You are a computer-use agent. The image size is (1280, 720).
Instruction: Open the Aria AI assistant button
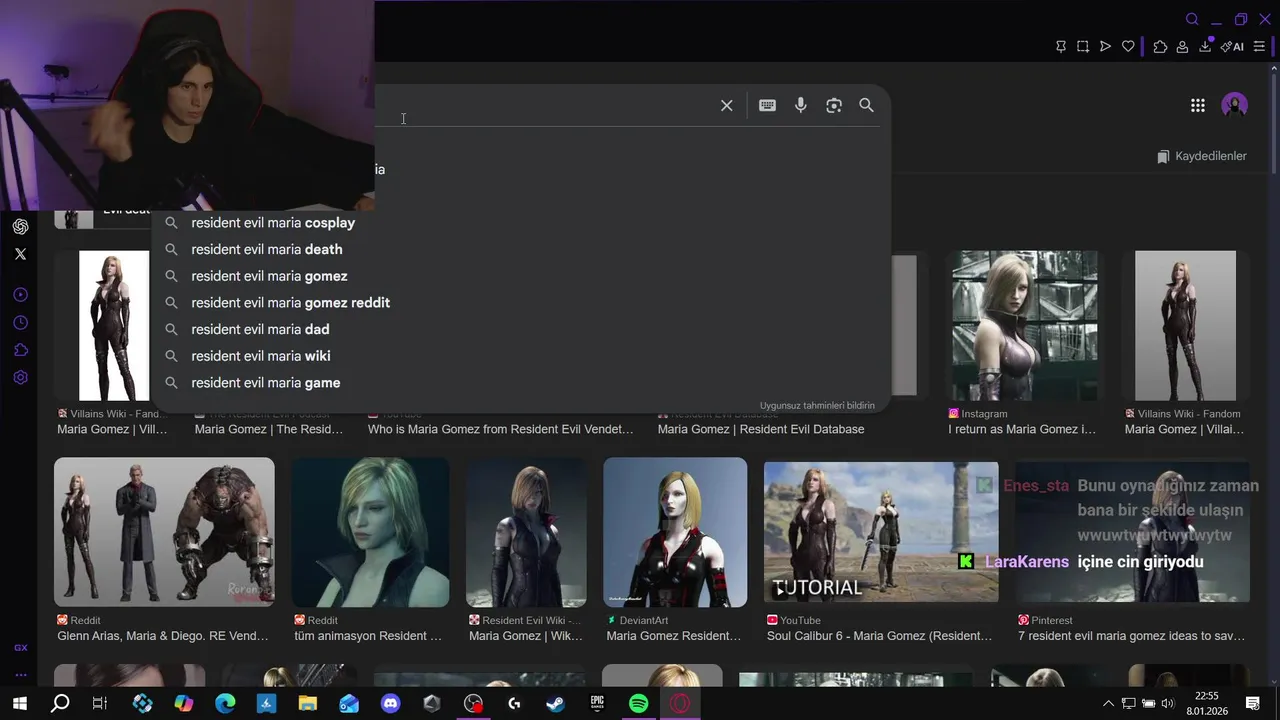[1232, 46]
